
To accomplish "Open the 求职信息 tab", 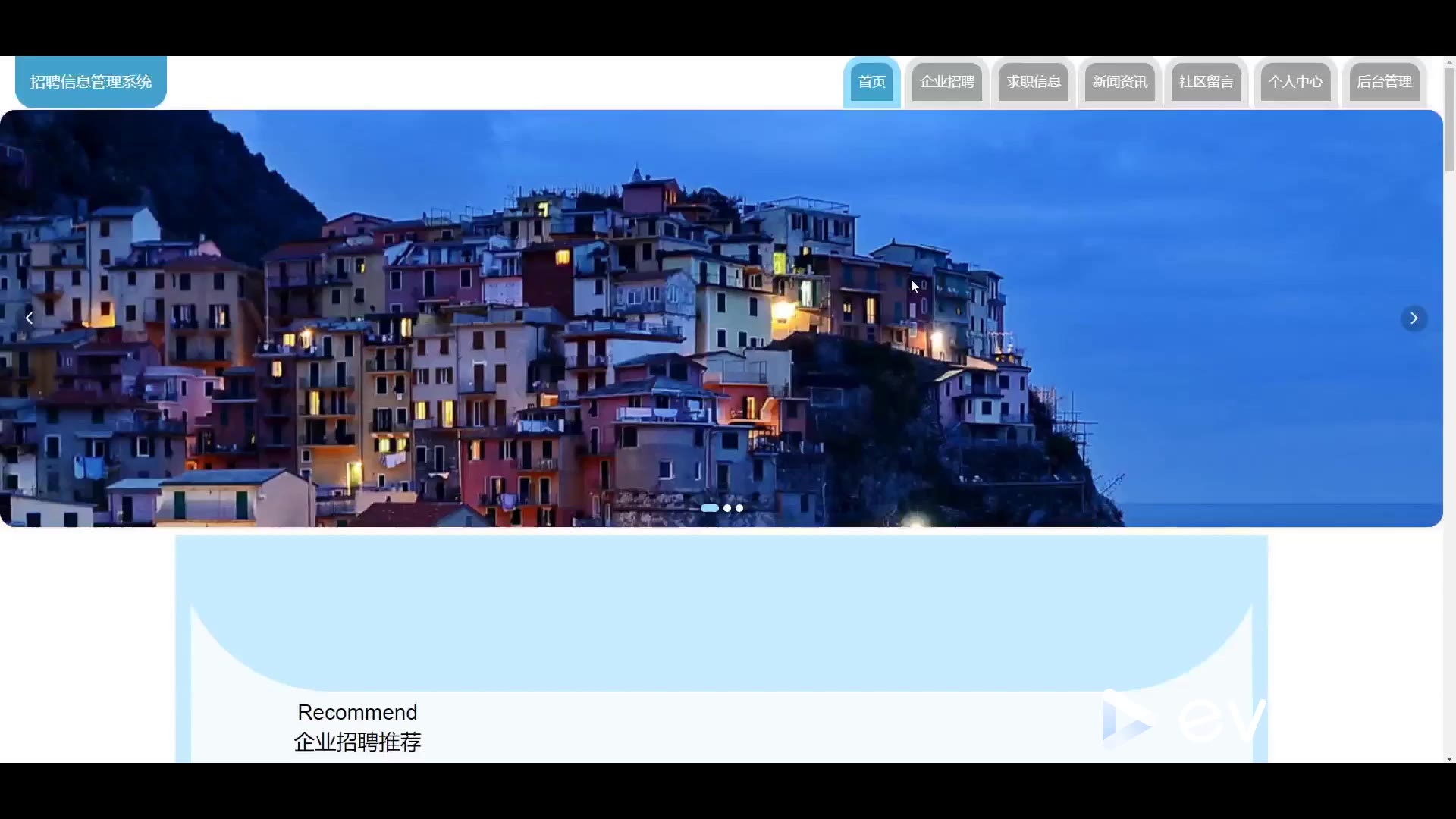I will click(1033, 82).
